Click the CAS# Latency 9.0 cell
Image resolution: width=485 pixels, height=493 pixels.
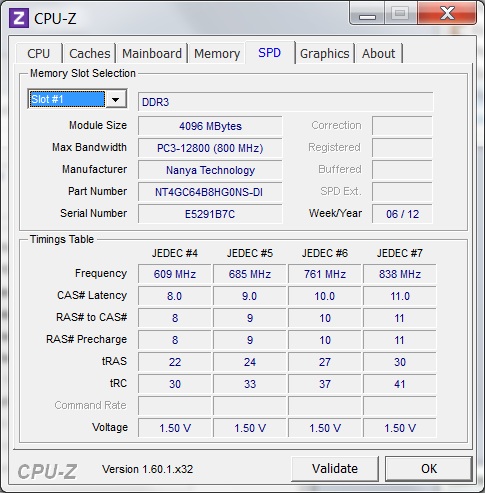[x=250, y=296]
